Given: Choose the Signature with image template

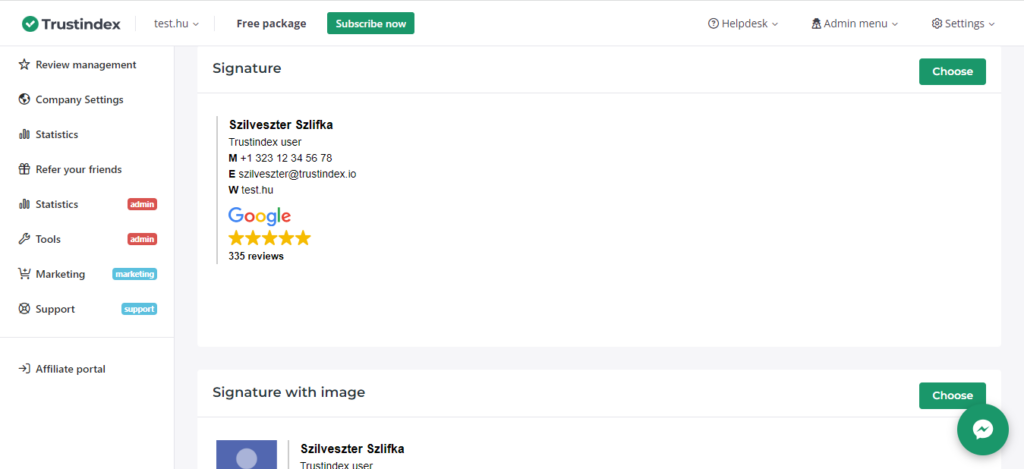Looking at the screenshot, I should pyautogui.click(x=951, y=395).
